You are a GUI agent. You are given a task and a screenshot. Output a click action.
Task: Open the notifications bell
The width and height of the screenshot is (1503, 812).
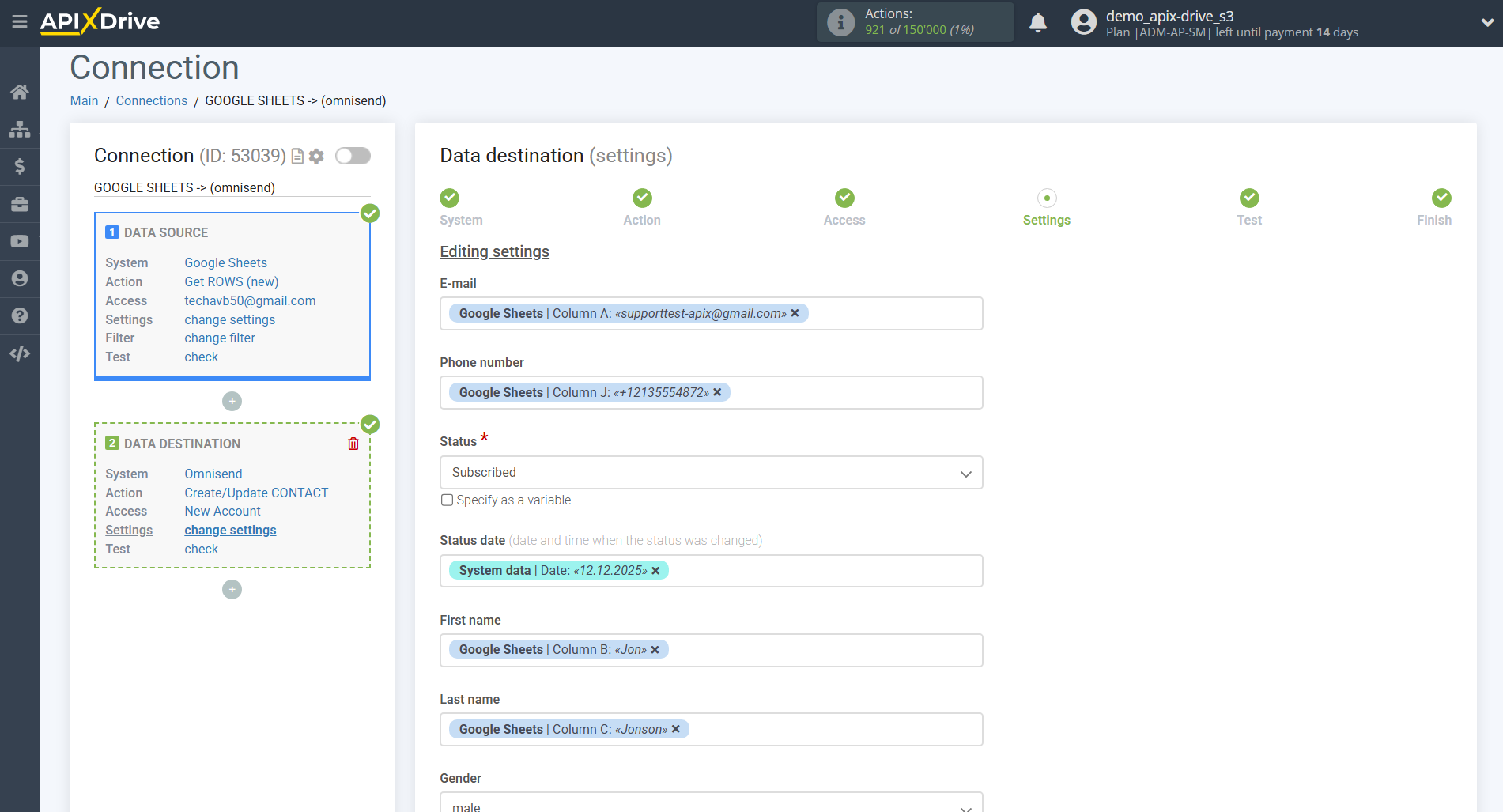click(1038, 22)
